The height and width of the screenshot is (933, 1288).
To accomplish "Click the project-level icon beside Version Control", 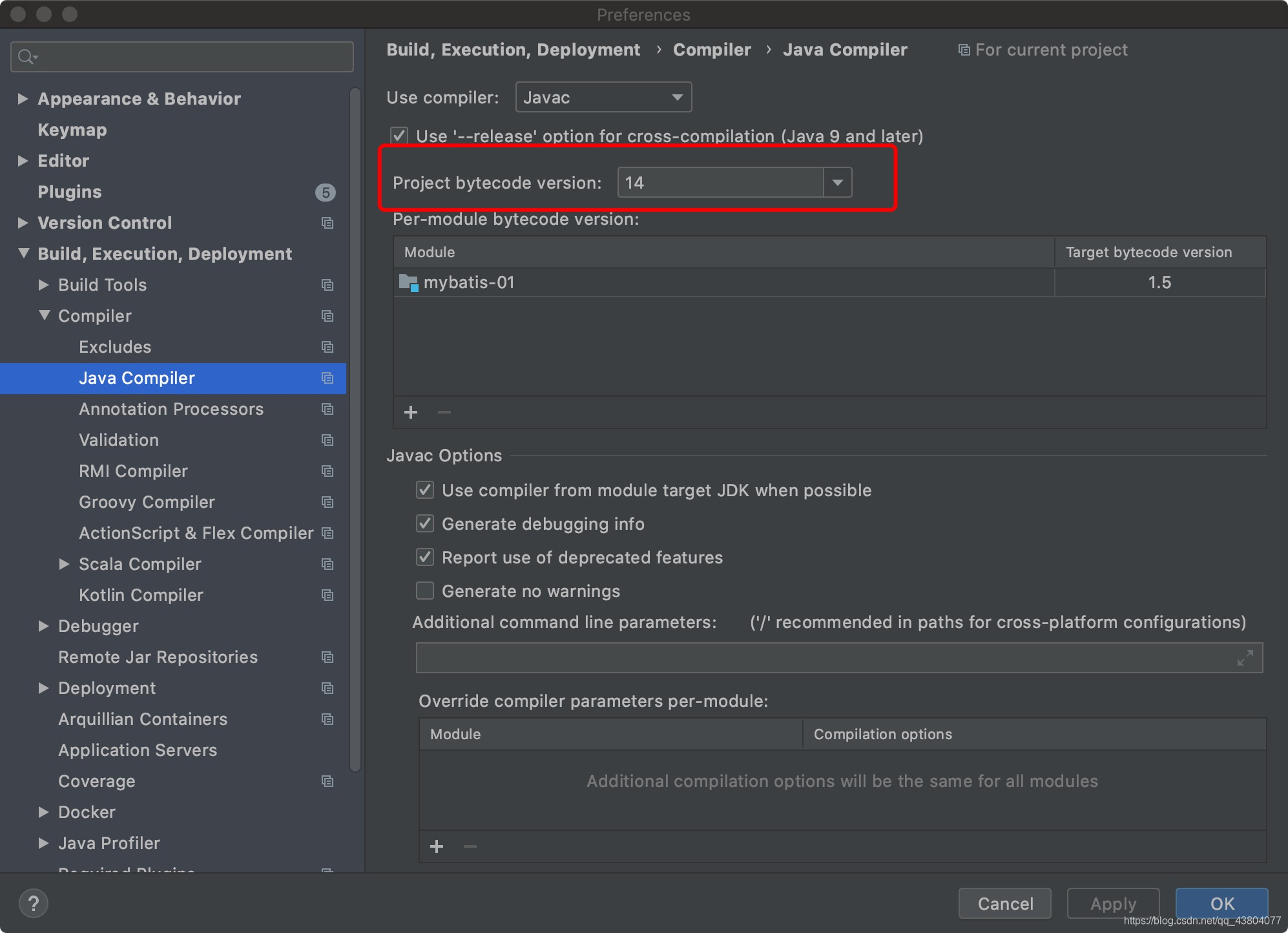I will (x=327, y=223).
